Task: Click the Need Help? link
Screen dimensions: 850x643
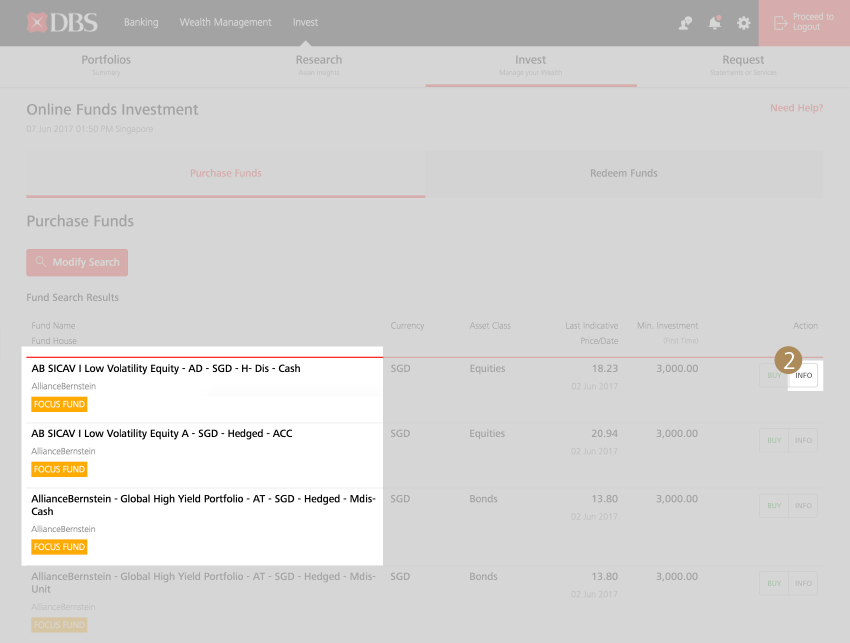Action: (796, 108)
